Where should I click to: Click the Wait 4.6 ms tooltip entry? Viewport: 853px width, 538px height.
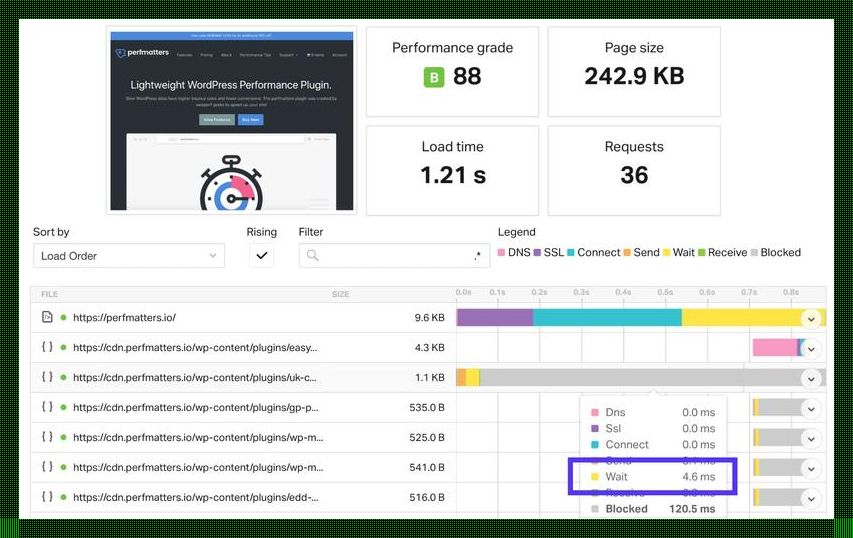pos(653,477)
